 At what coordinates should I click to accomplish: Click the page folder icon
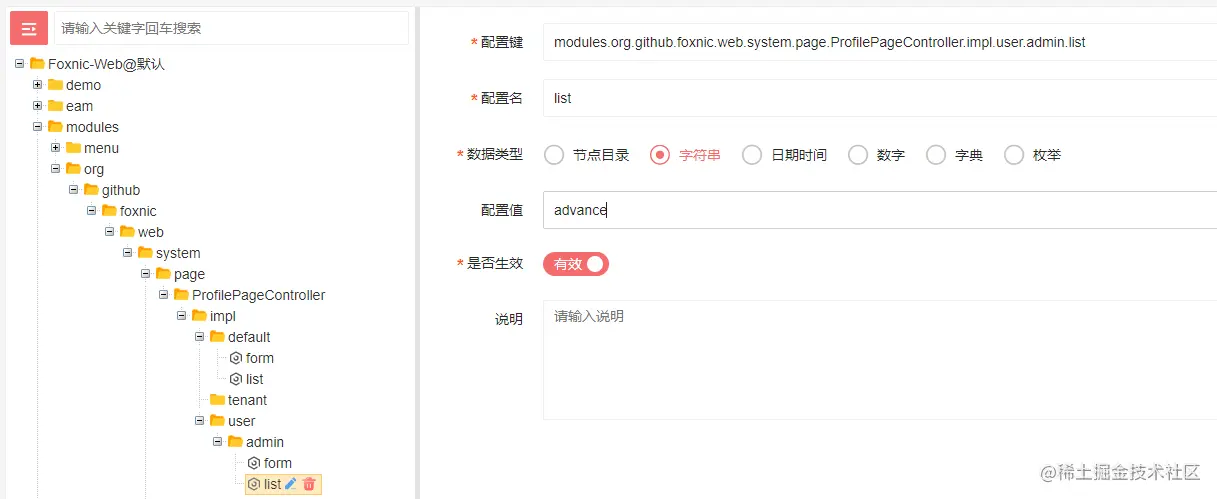coord(163,274)
